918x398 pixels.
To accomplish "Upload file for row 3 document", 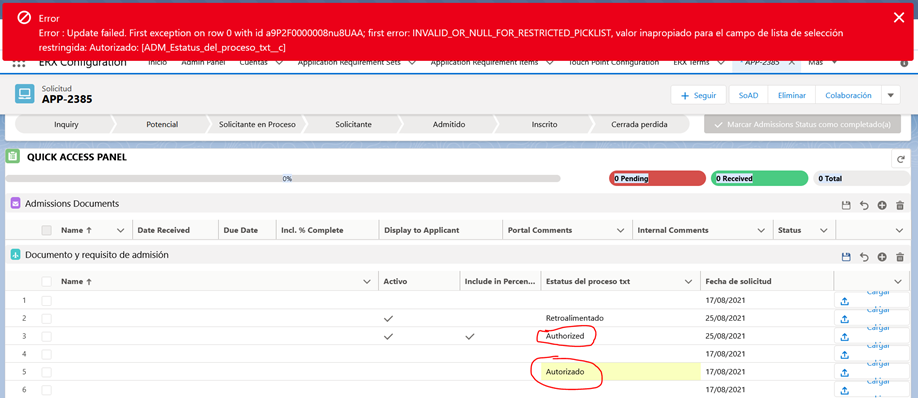I will click(844, 337).
